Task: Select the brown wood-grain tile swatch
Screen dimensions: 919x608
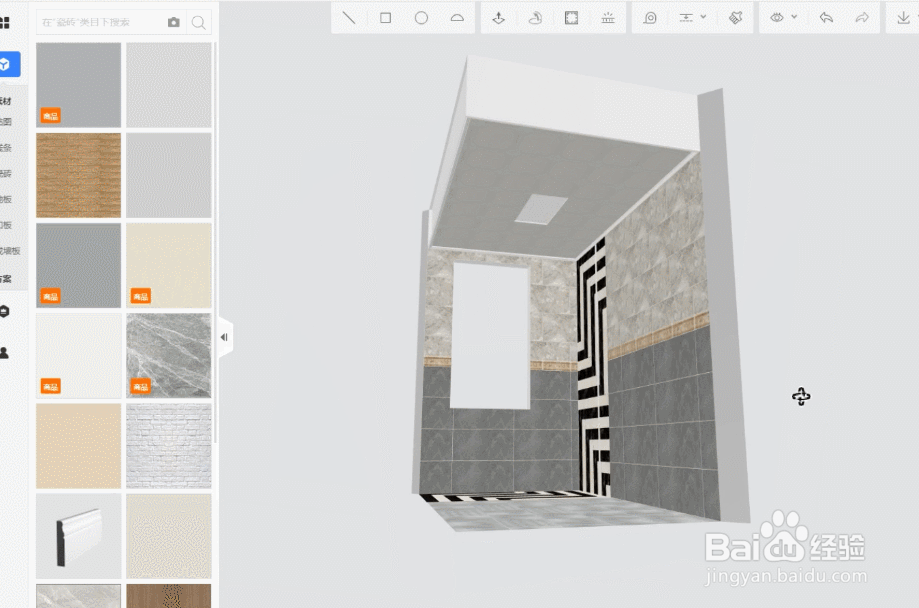Action: click(x=79, y=175)
